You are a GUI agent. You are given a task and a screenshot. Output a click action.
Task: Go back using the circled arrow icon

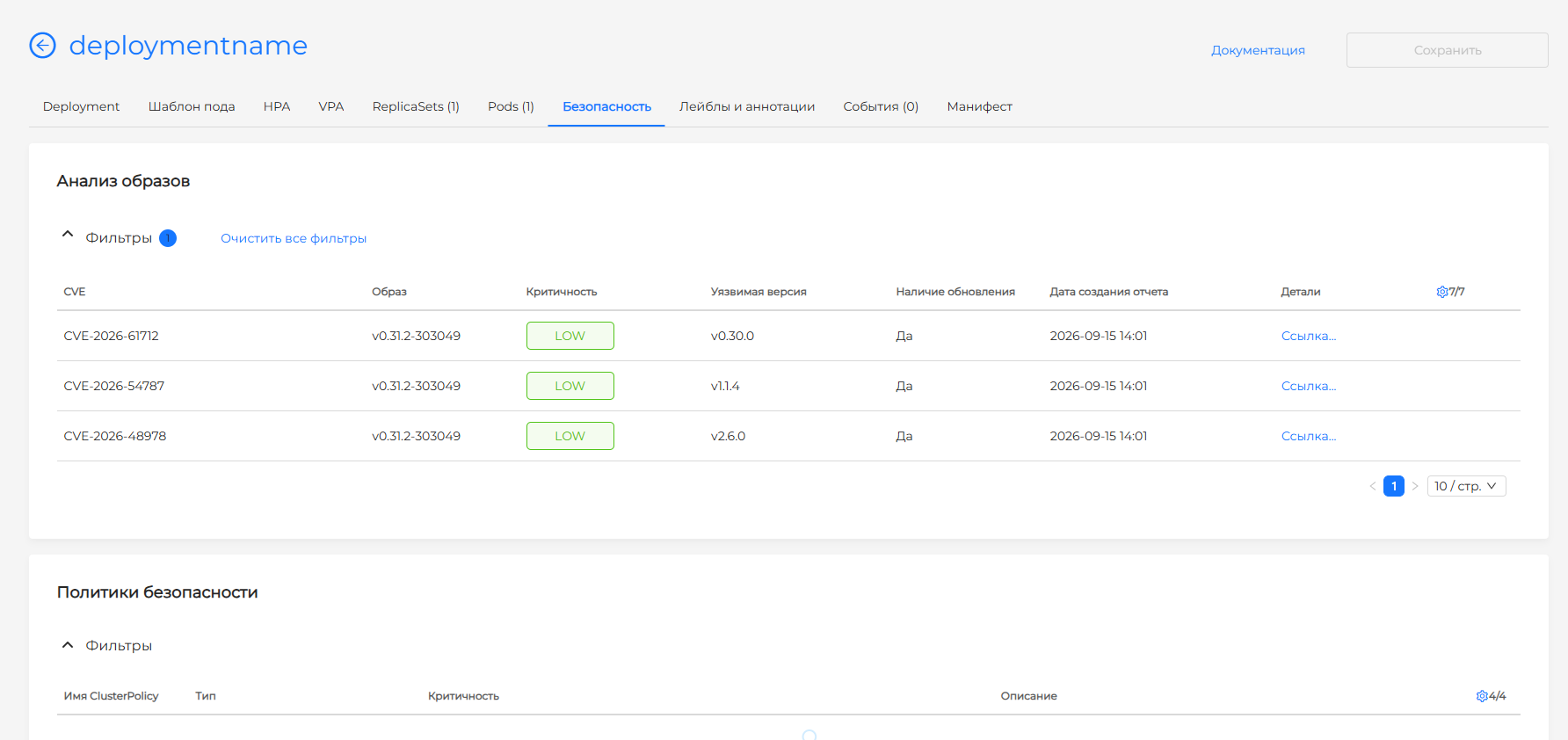pos(42,45)
